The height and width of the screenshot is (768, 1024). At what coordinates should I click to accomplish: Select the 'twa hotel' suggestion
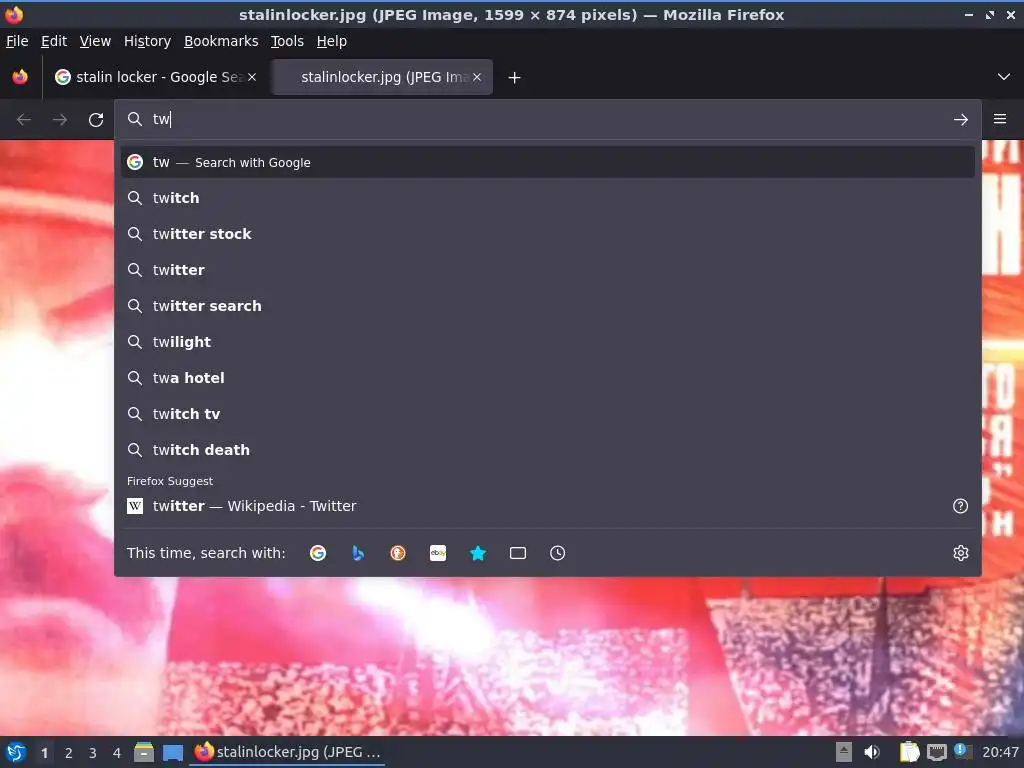547,377
